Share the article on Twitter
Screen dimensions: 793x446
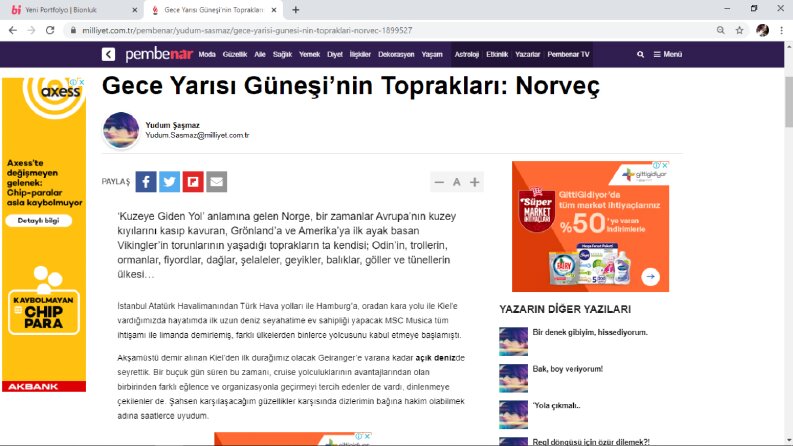169,182
